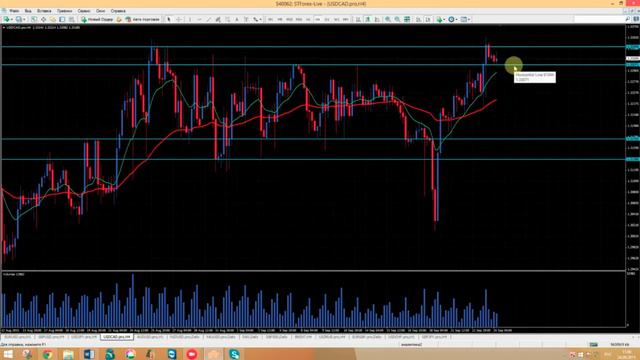Image resolution: width=640 pixels, height=360 pixels.
Task: Open TeamViewer from taskbar
Action: pyautogui.click(x=172, y=354)
